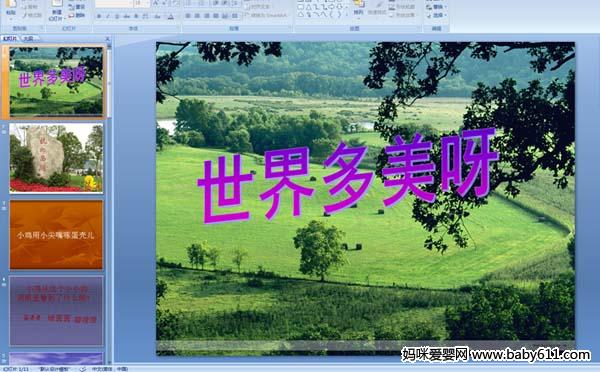Image resolution: width=600 pixels, height=372 pixels.
Task: Expand the Replace dropdown arrow
Action: click(x=444, y=7)
